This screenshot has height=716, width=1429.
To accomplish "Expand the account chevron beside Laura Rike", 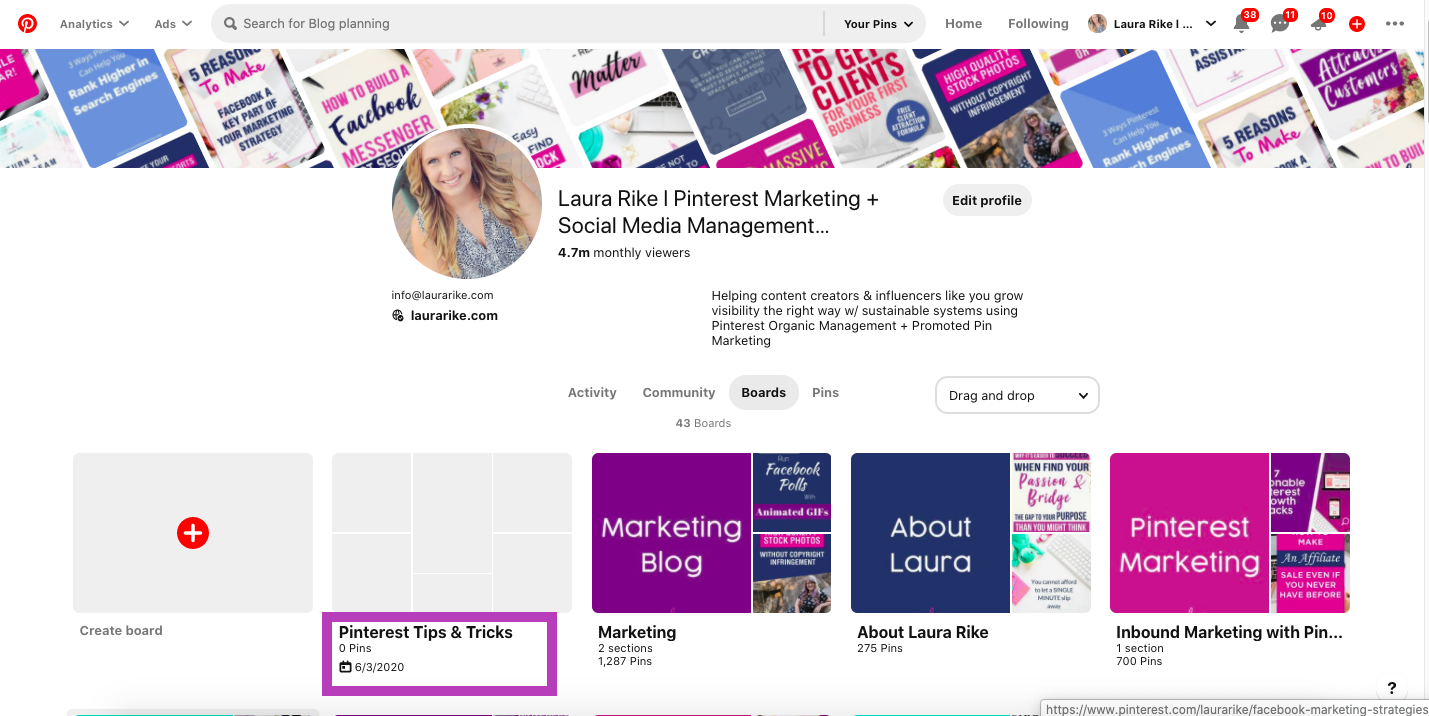I will click(1211, 24).
